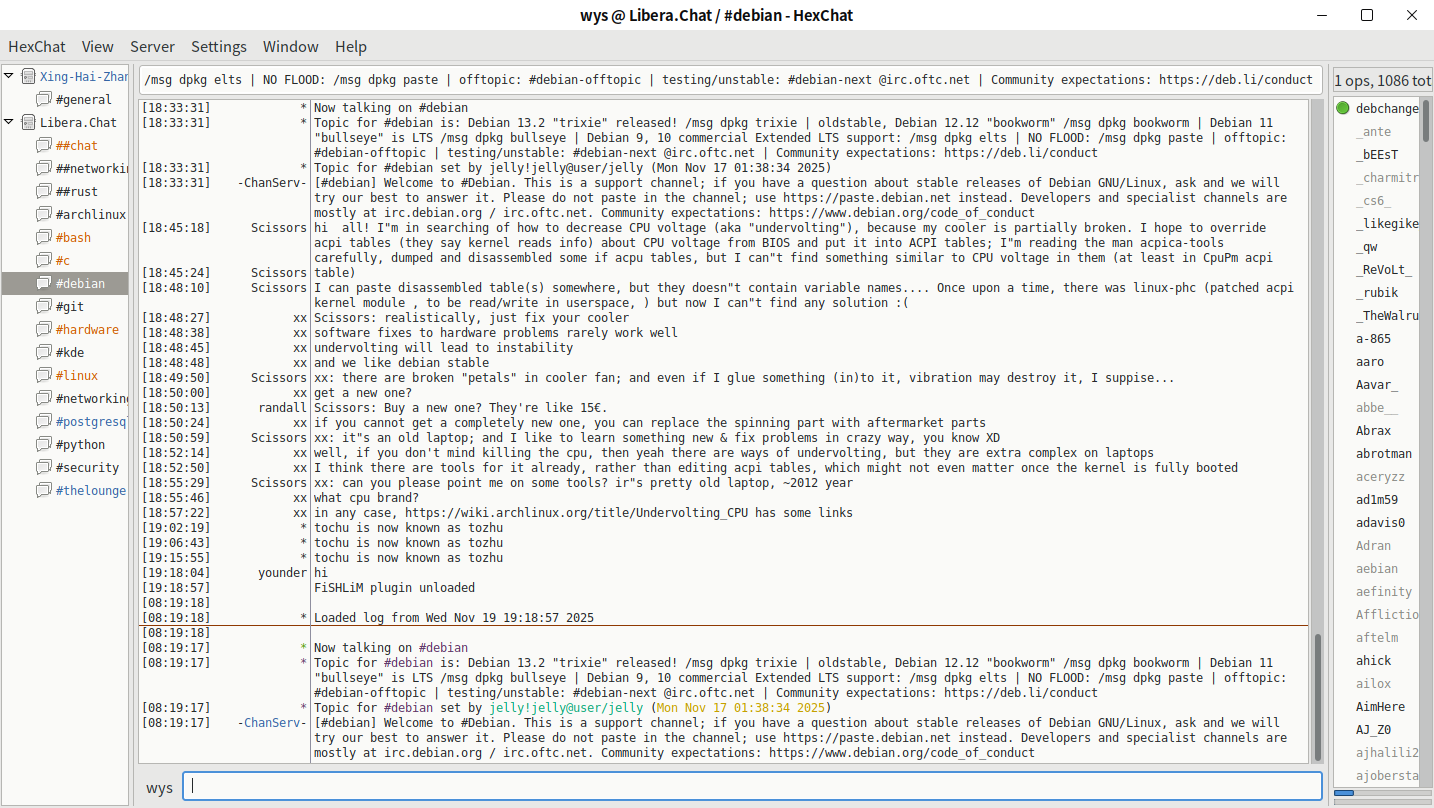The image size is (1434, 808).
Task: Select user Abrax in the user list
Action: (x=1373, y=431)
